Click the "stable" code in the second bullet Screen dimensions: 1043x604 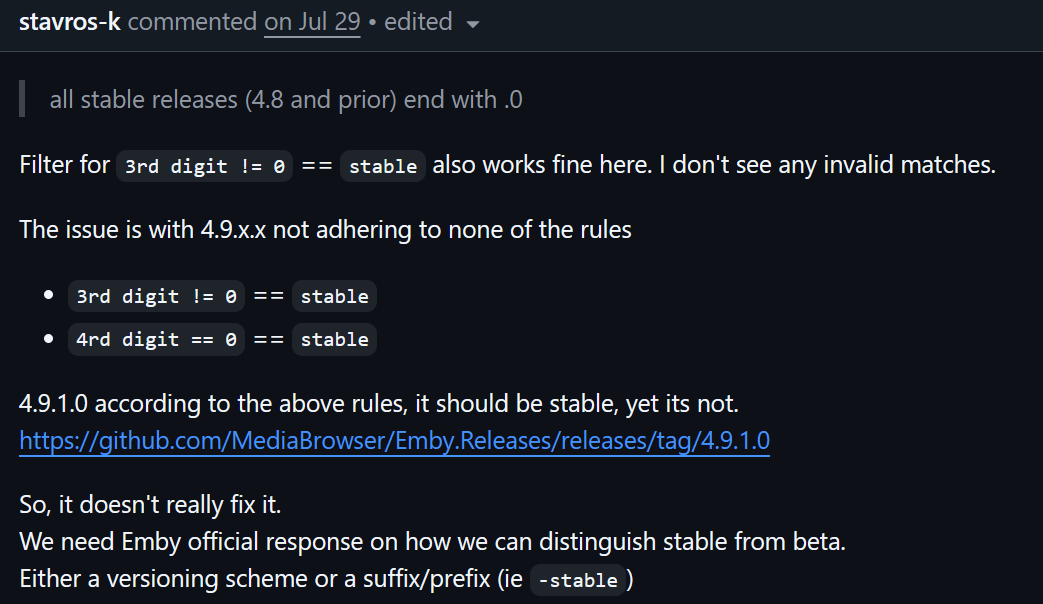click(334, 340)
